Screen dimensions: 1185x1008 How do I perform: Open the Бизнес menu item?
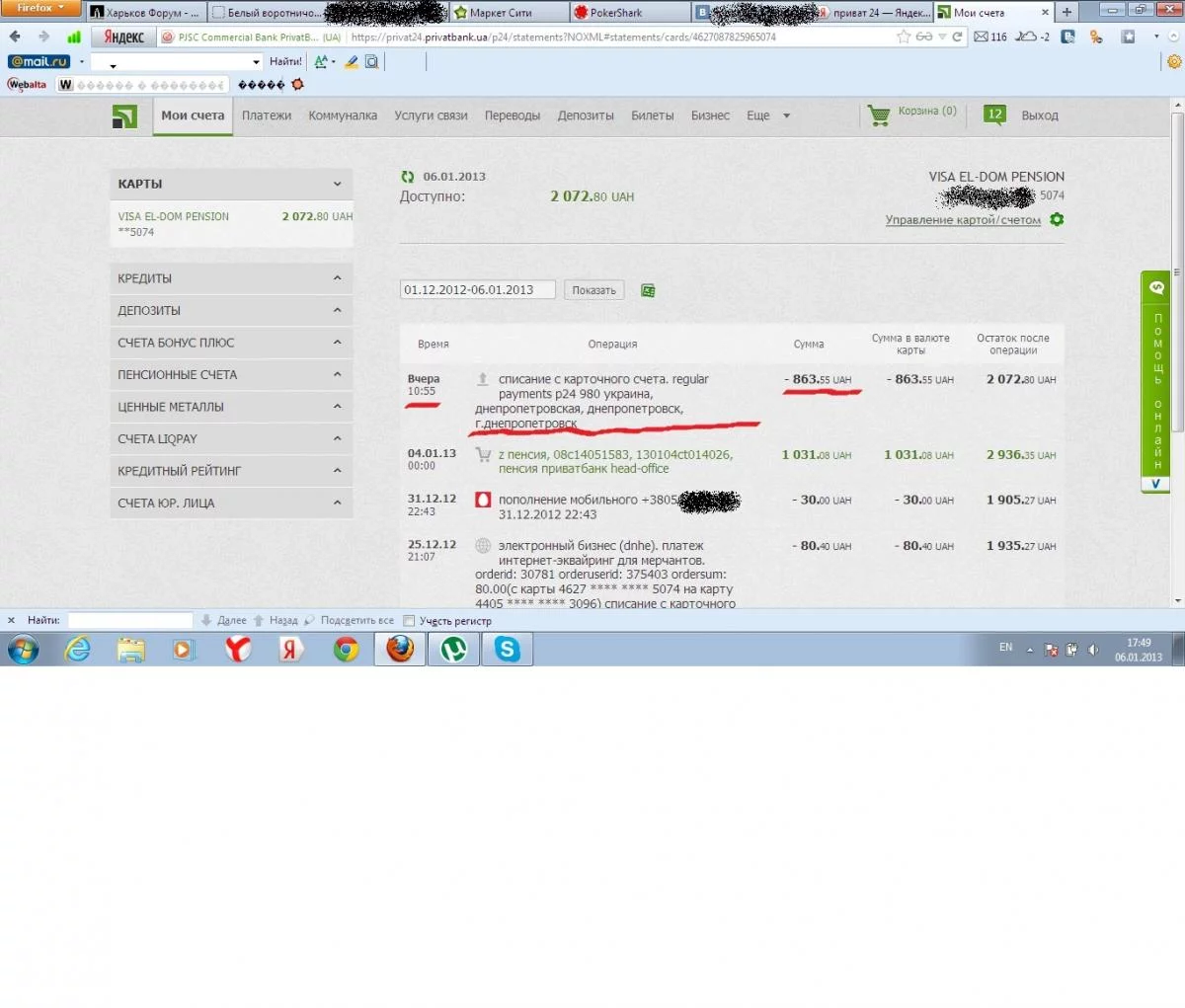coord(711,116)
